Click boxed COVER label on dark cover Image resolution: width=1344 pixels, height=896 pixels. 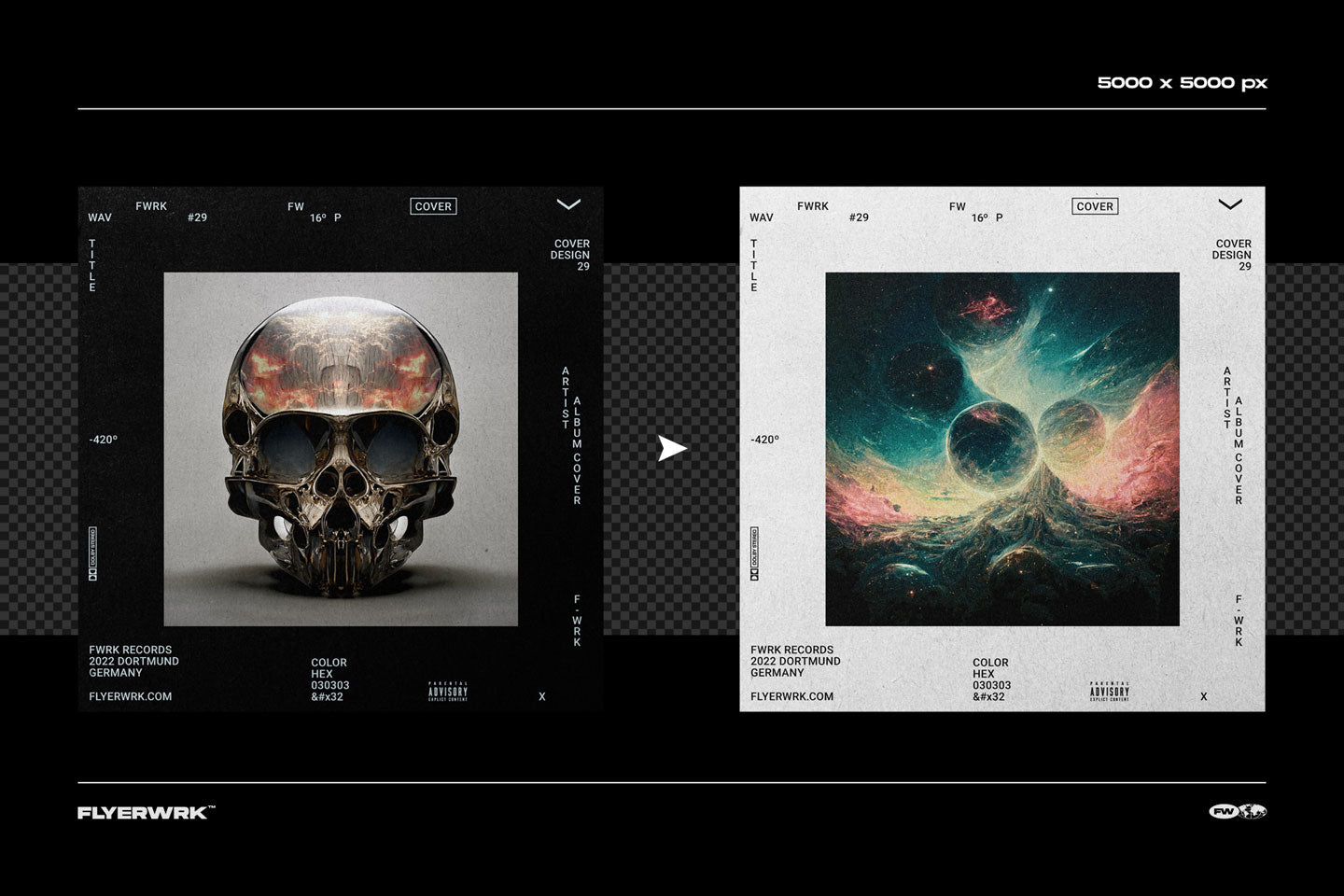tap(433, 206)
